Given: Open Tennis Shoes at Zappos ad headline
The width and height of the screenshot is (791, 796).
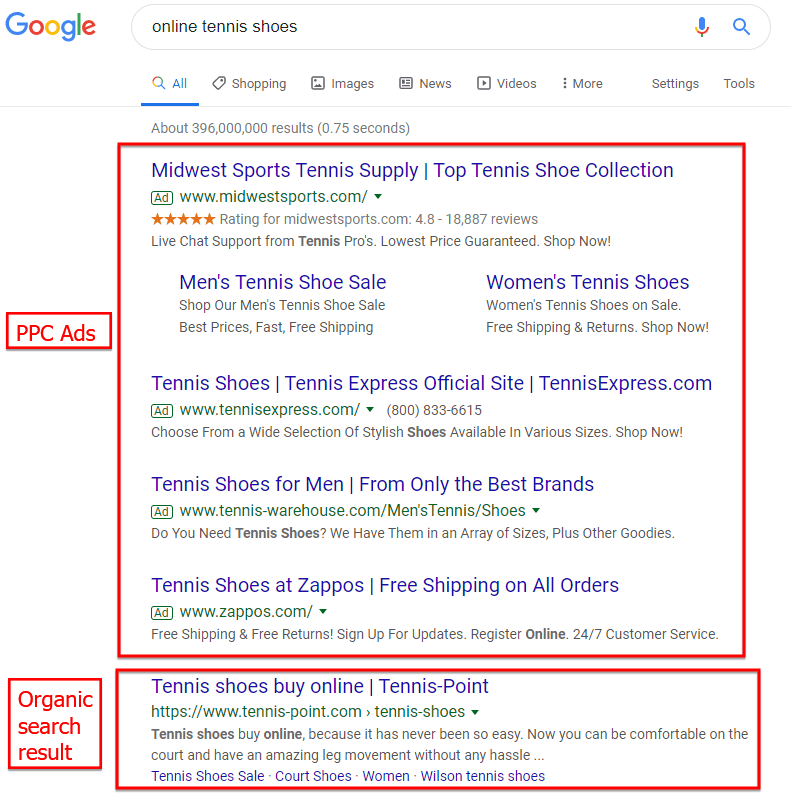Looking at the screenshot, I should point(385,585).
